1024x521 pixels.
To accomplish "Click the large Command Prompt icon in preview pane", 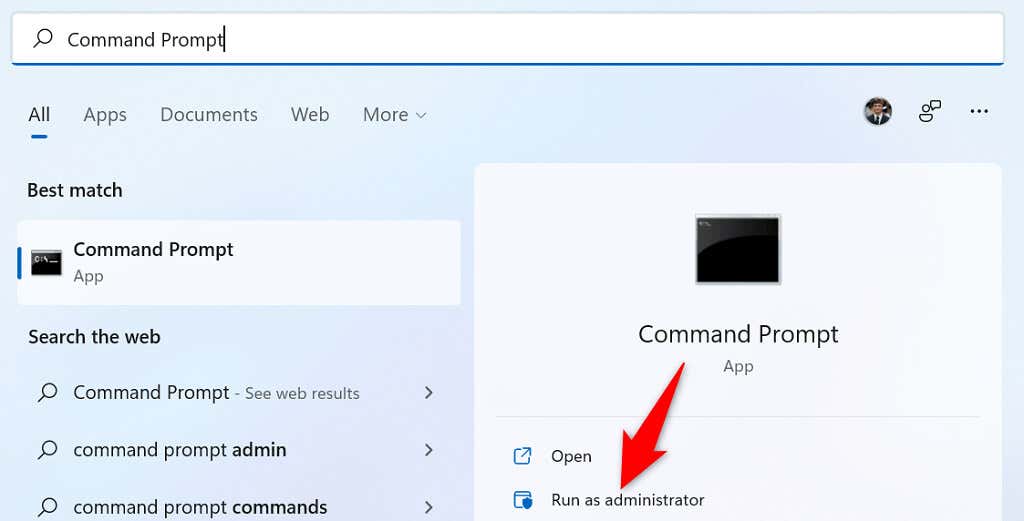I will click(x=738, y=249).
